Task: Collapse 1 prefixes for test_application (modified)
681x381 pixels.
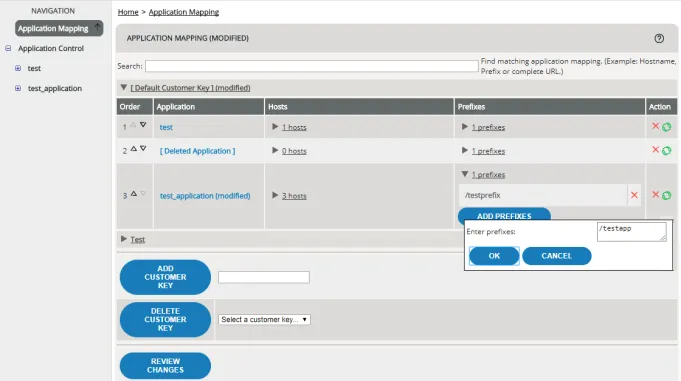Action: 465,174
